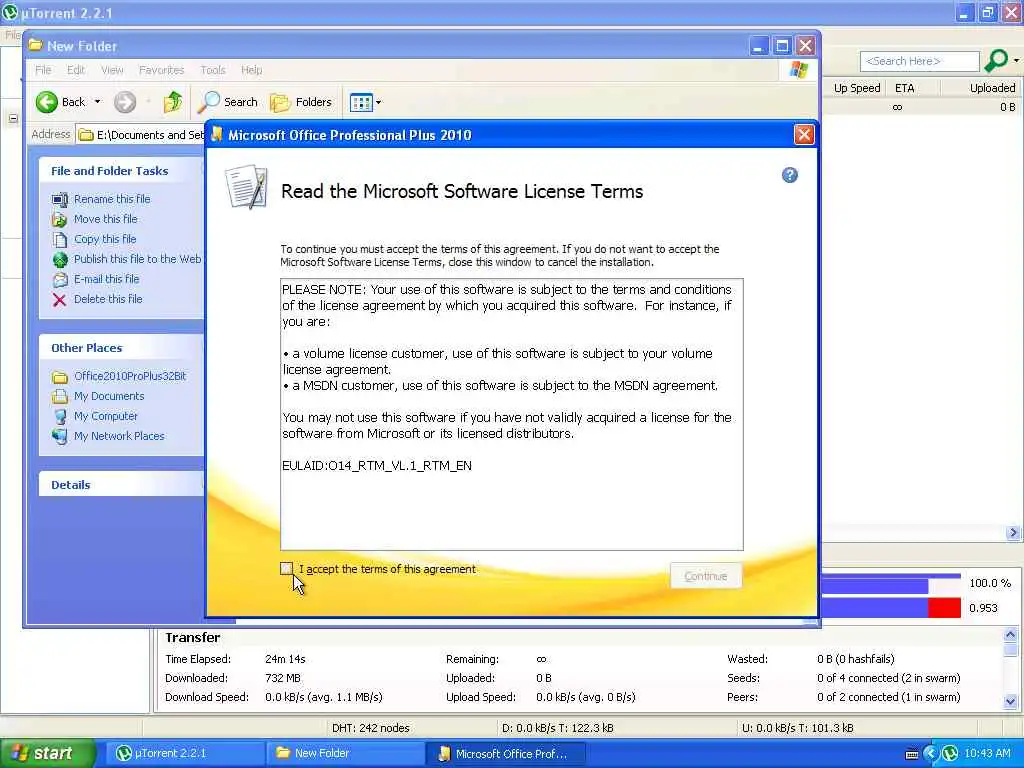Image resolution: width=1024 pixels, height=768 pixels.
Task: Click the Uploaded column header
Action: coord(980,88)
